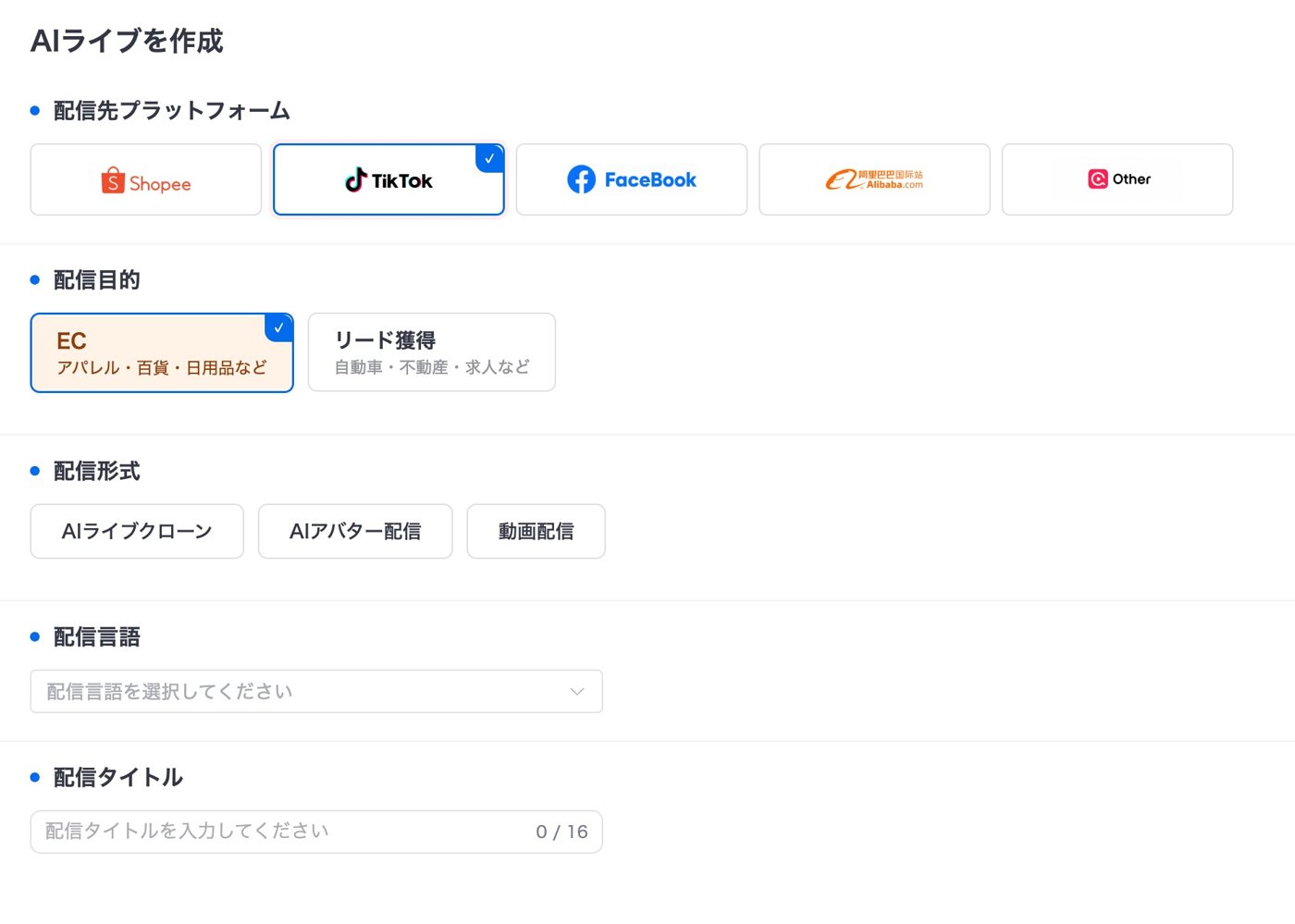Click the 配信形式 section label

(x=97, y=471)
